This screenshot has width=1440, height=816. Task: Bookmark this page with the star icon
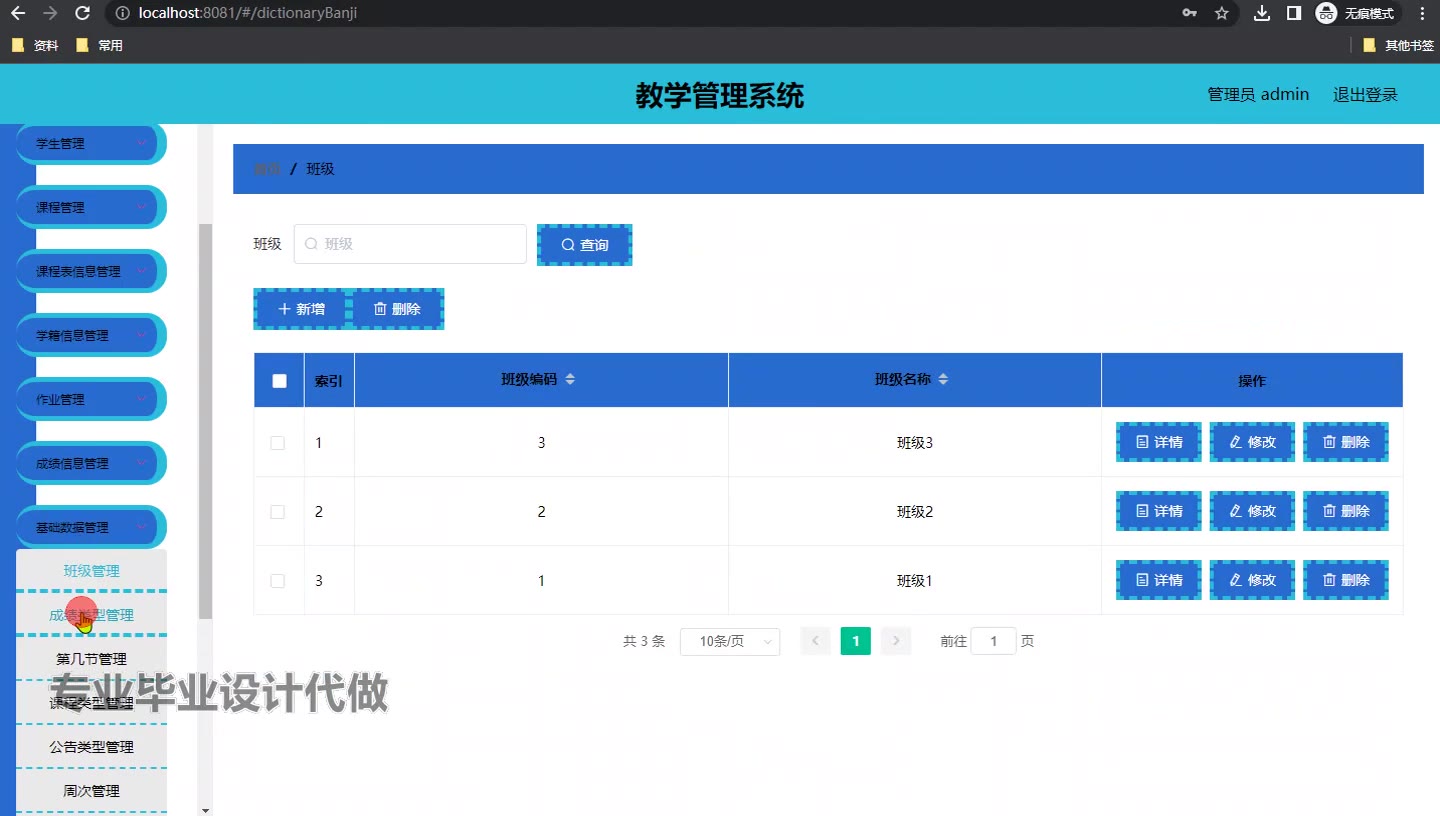[1221, 13]
